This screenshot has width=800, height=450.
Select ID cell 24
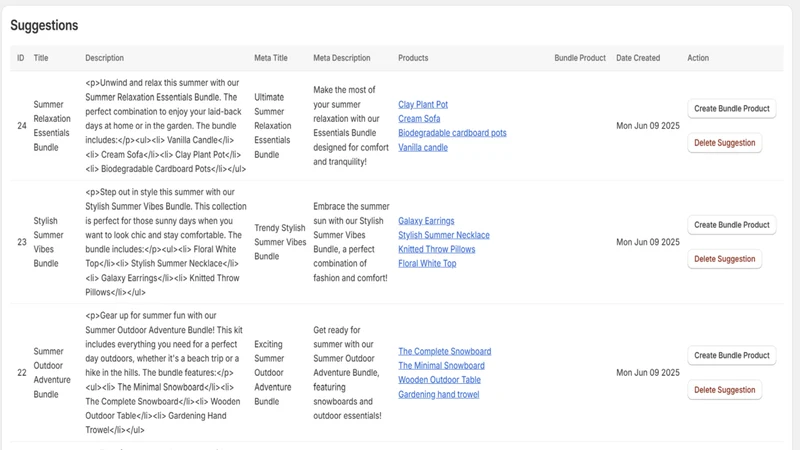21,126
